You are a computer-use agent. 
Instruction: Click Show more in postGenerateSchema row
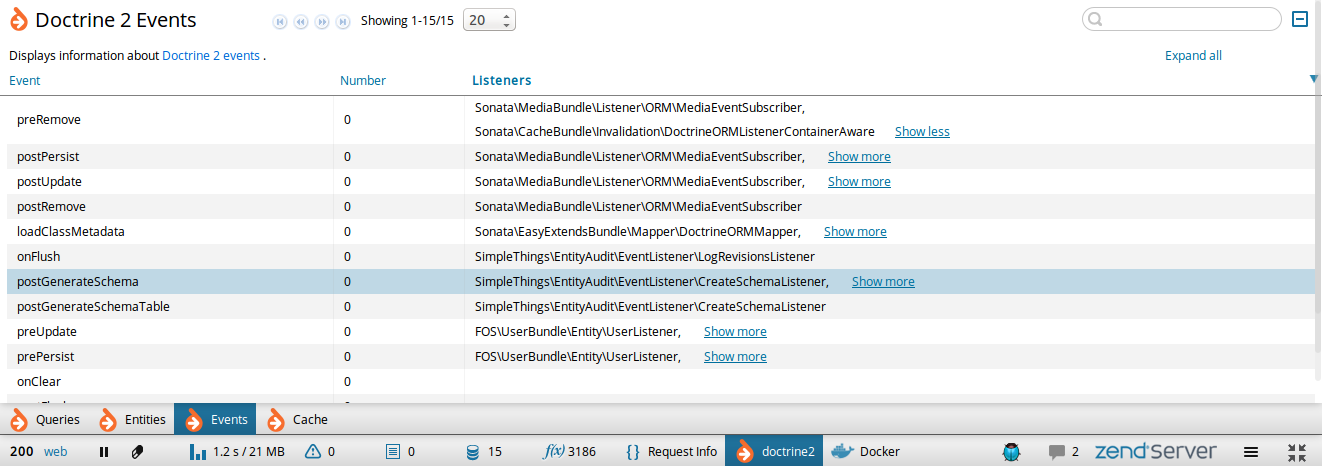click(x=883, y=282)
